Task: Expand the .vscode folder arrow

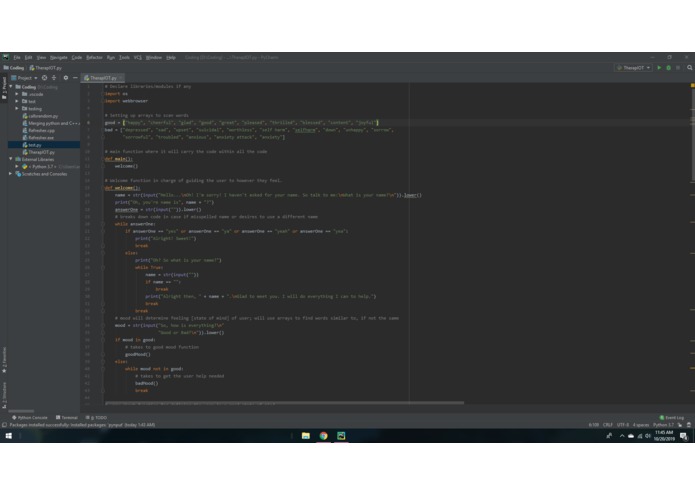Action: click(x=17, y=94)
